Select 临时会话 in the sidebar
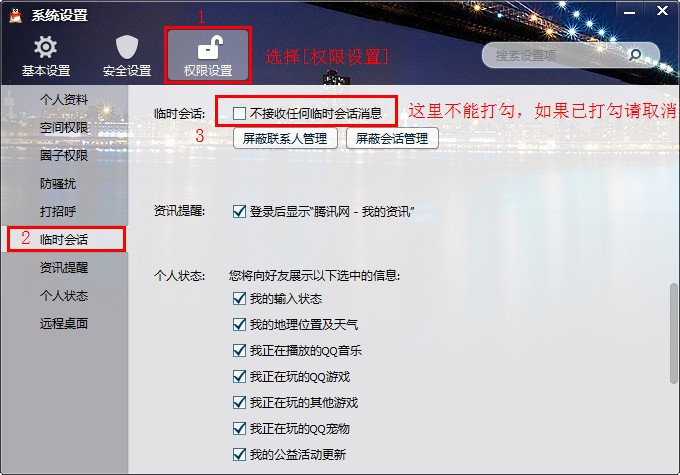The image size is (680, 475). 64,239
